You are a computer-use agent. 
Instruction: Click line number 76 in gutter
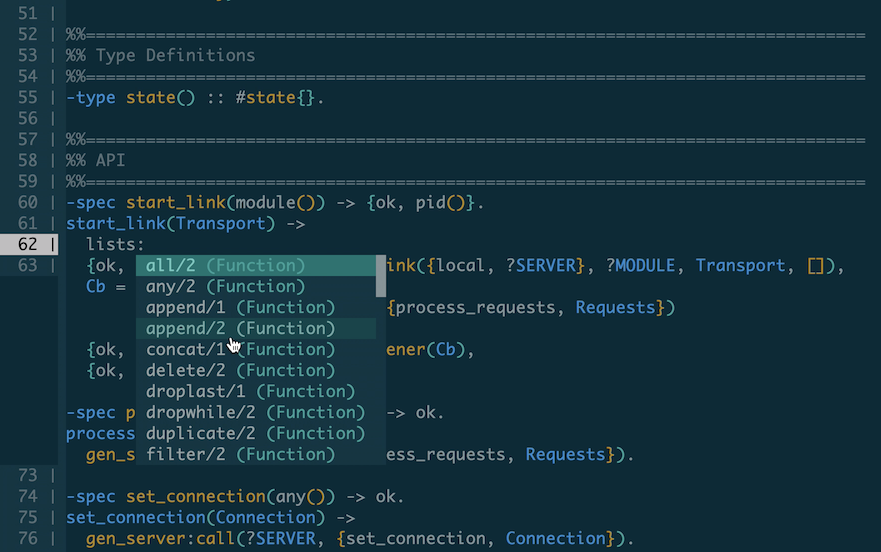pyautogui.click(x=27, y=539)
